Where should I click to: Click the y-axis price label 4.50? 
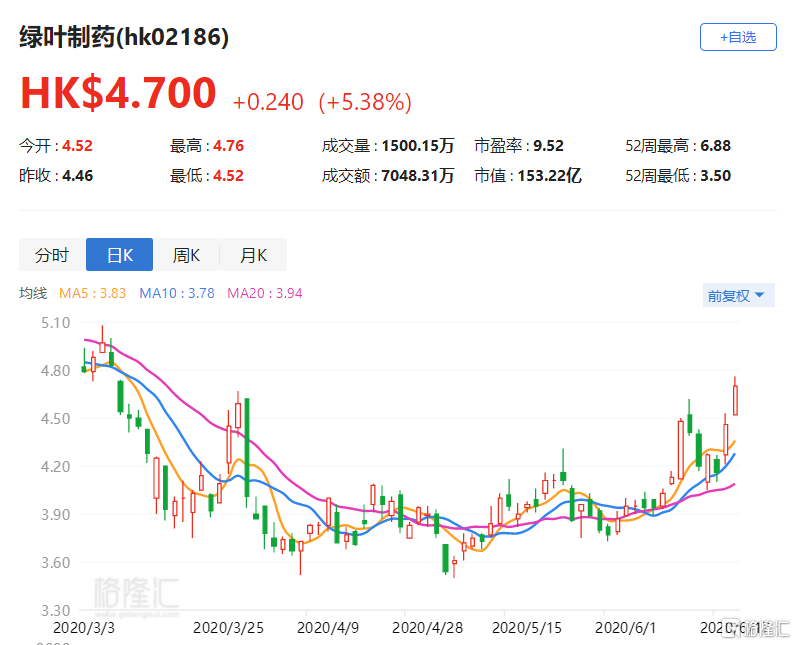coord(55,419)
